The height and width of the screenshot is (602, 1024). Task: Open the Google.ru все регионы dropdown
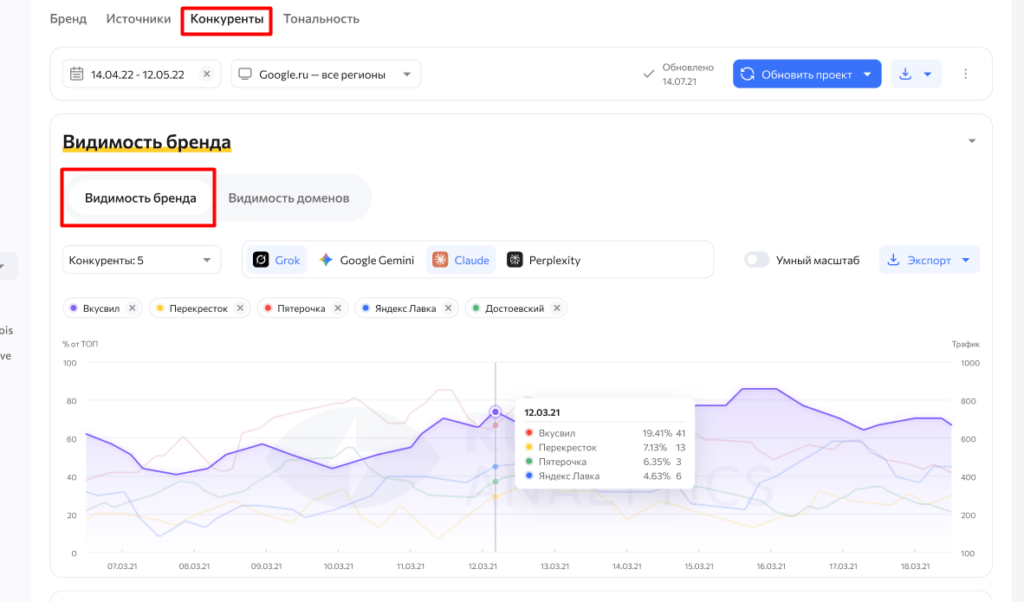326,74
